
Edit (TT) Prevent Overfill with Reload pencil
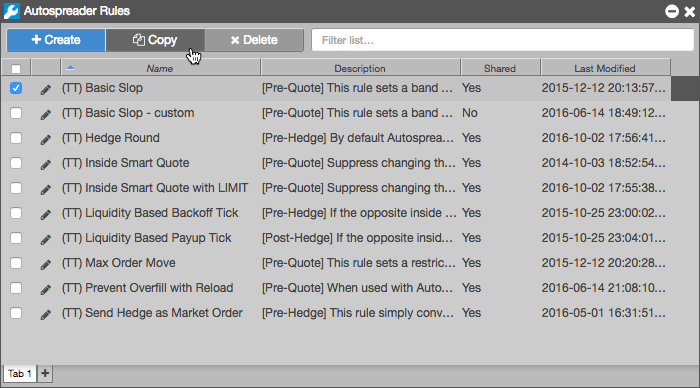46,289
